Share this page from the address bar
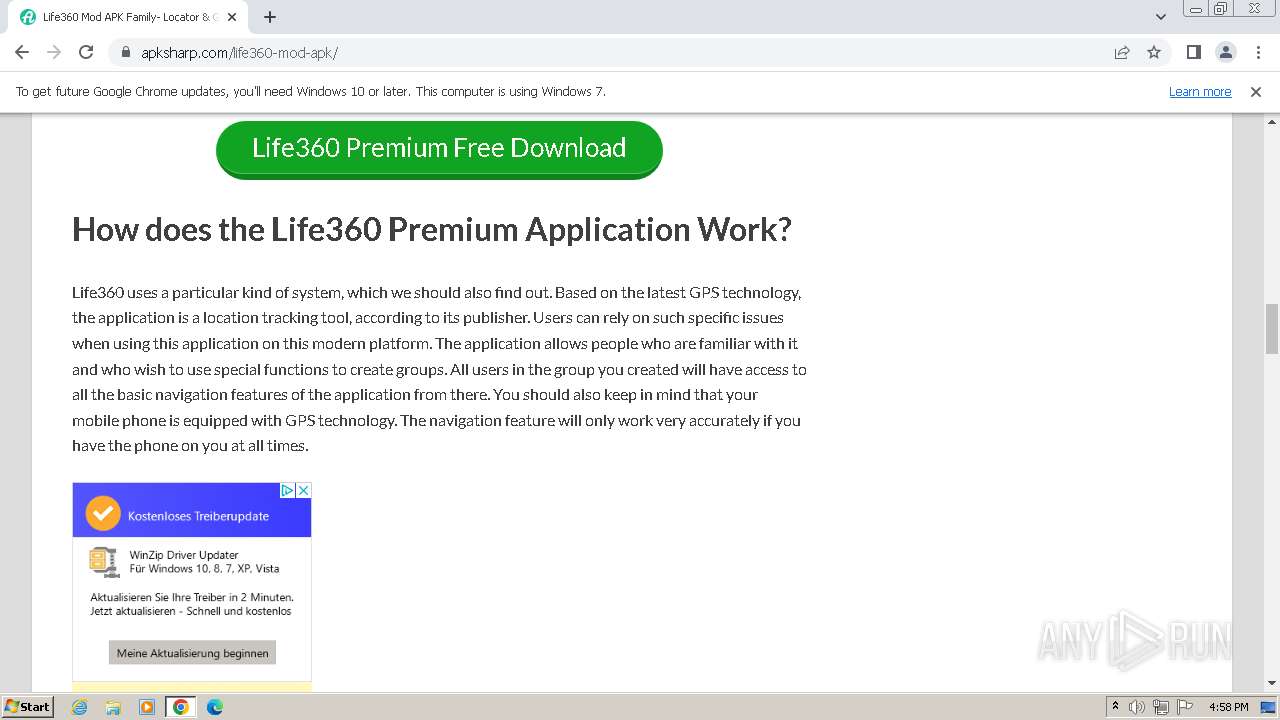Viewport: 1280px width, 720px height. [x=1122, y=52]
